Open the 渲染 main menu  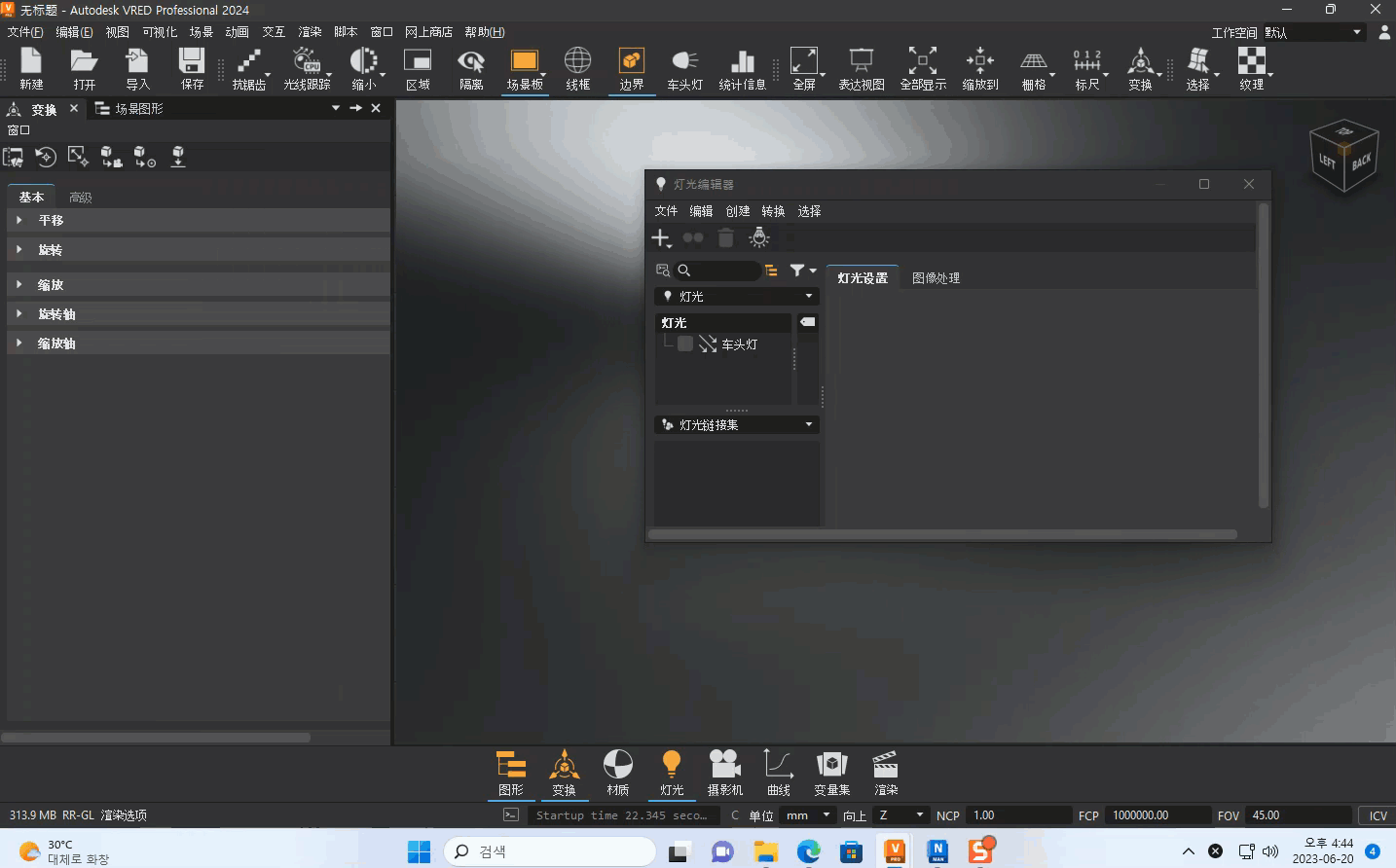(310, 32)
